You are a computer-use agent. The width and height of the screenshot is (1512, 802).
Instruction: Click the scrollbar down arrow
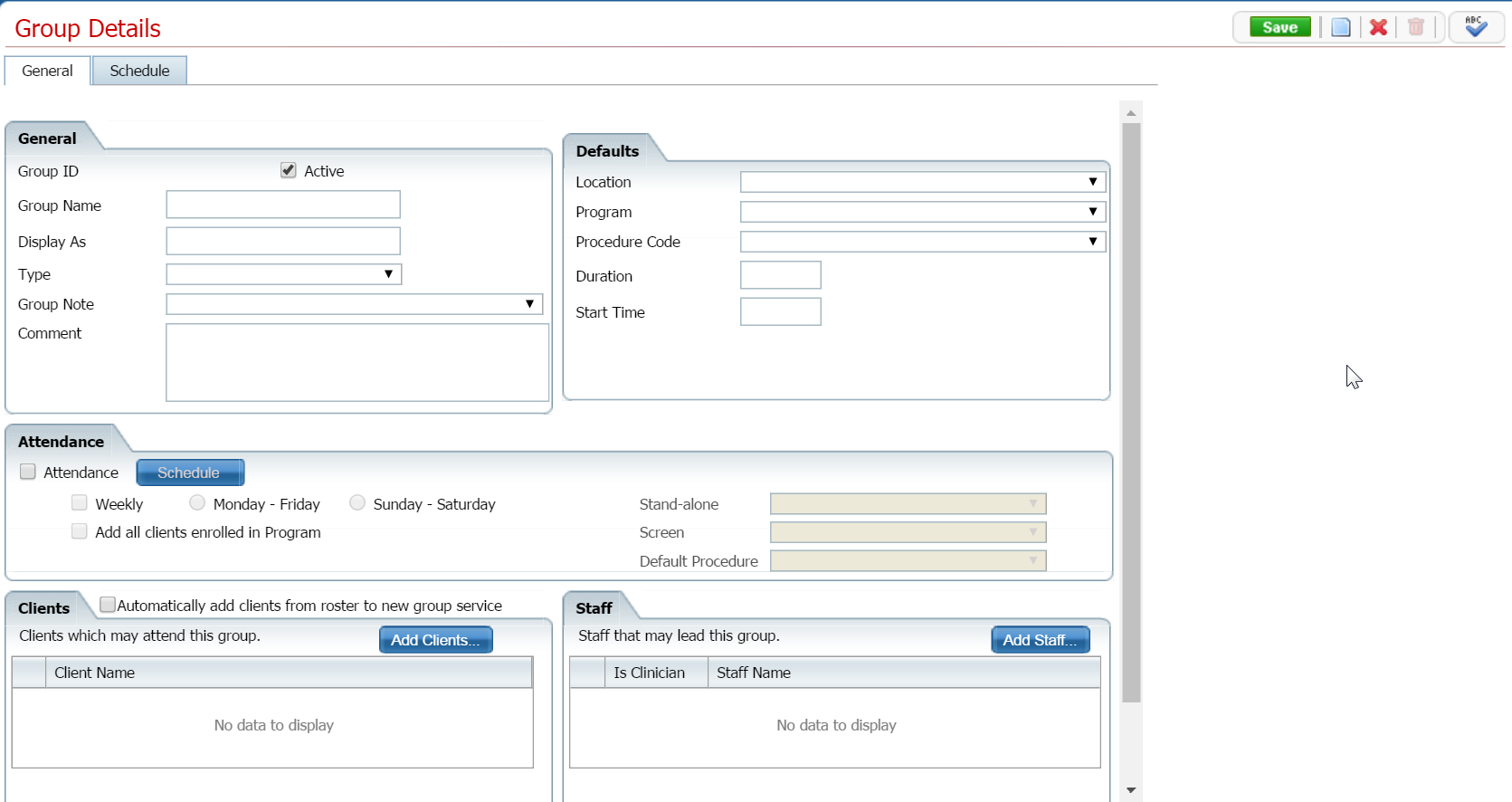pyautogui.click(x=1131, y=790)
